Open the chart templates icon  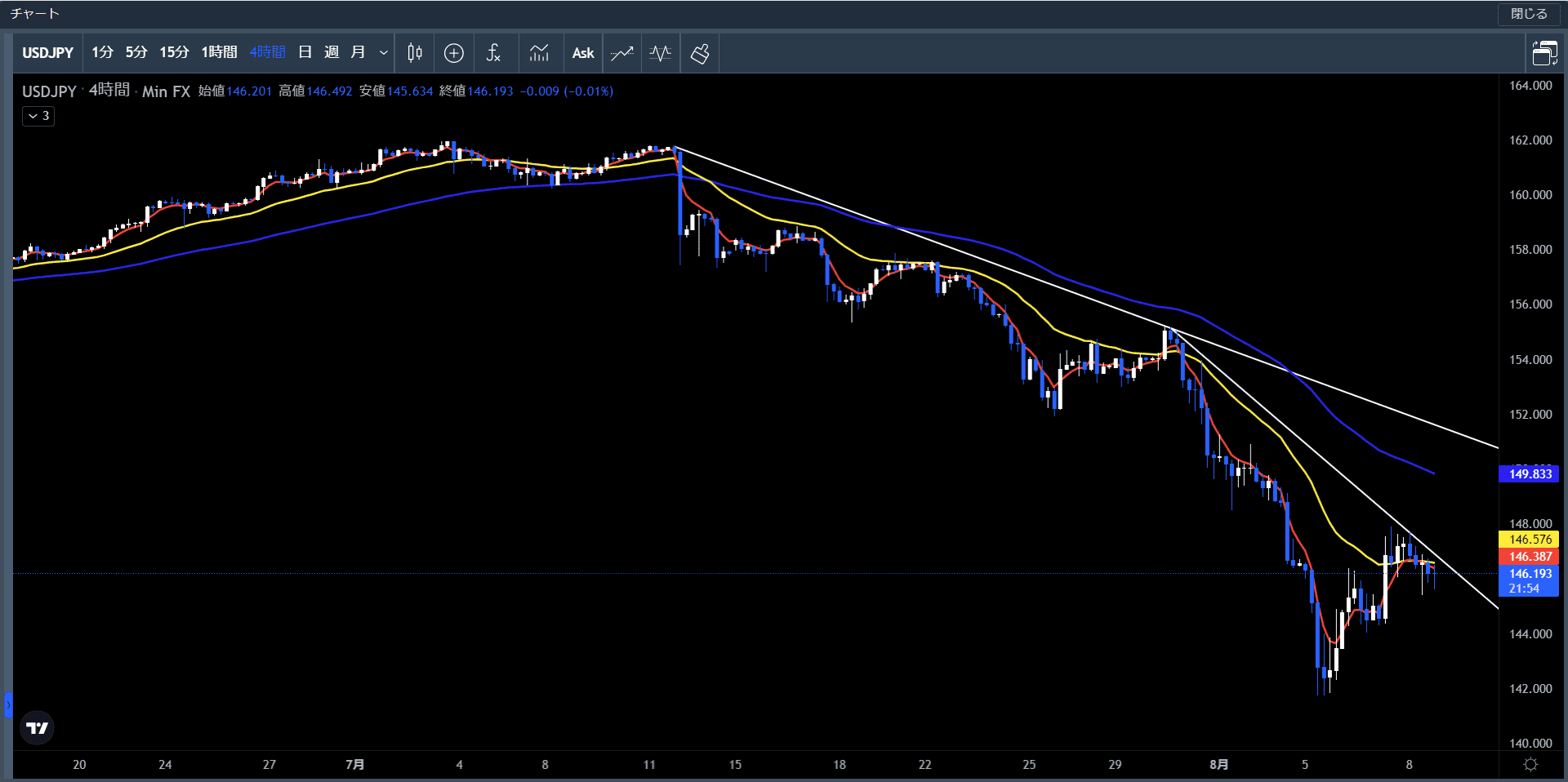point(539,53)
